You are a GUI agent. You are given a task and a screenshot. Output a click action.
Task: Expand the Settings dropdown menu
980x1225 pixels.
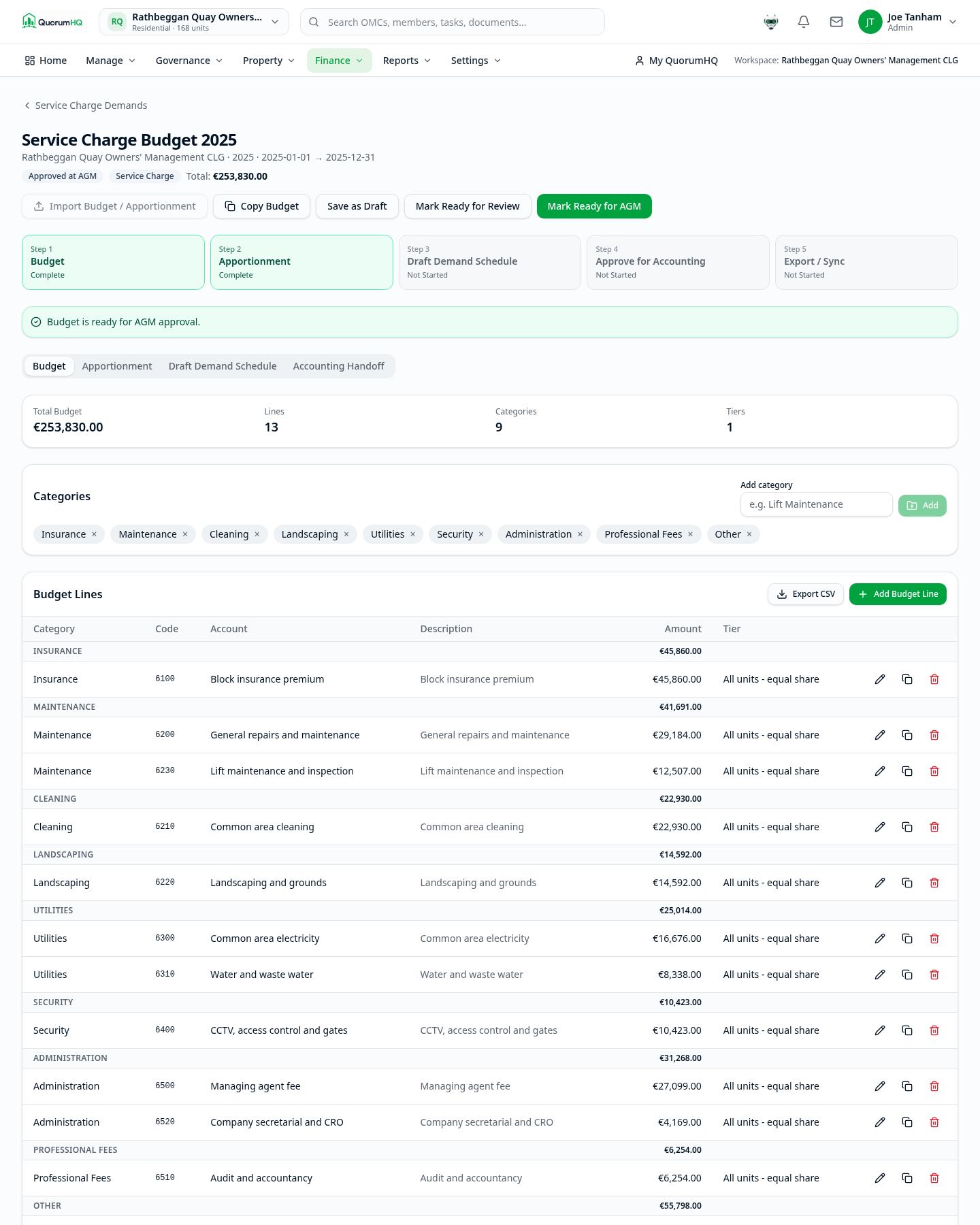point(476,61)
